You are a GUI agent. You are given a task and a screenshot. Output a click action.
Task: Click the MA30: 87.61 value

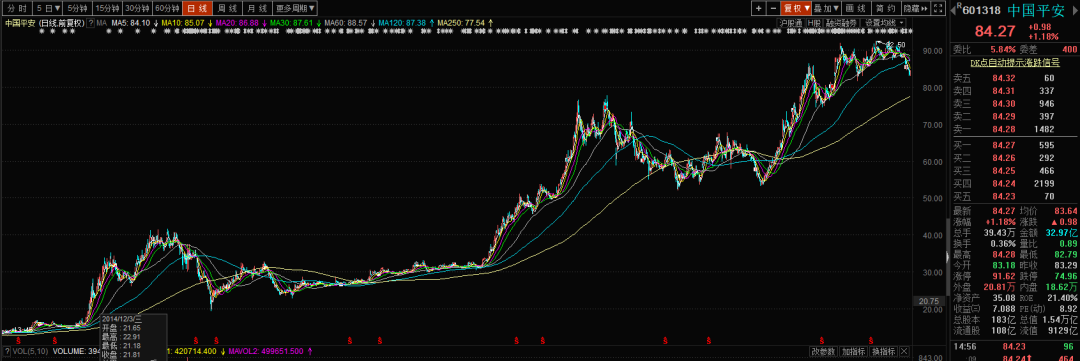[x=291, y=23]
